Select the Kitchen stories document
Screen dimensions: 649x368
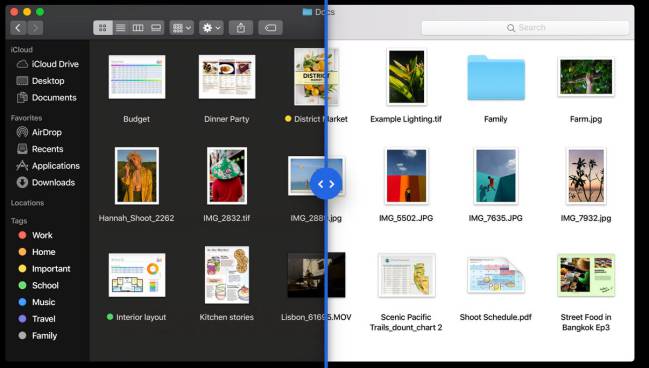(227, 275)
